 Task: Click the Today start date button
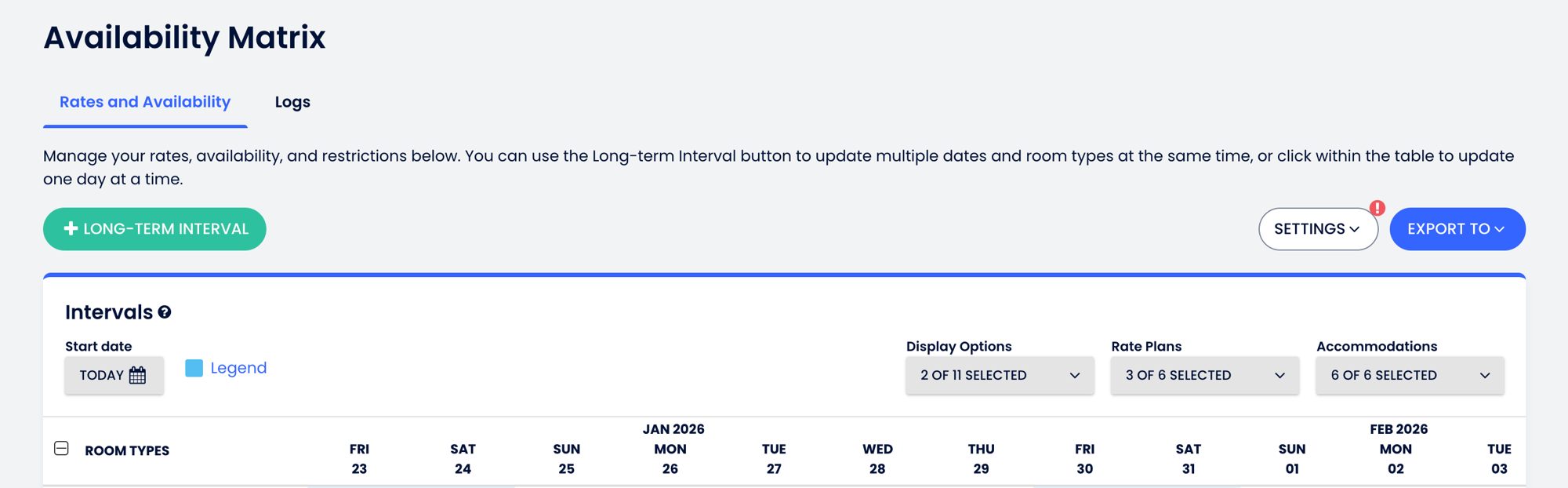[114, 375]
